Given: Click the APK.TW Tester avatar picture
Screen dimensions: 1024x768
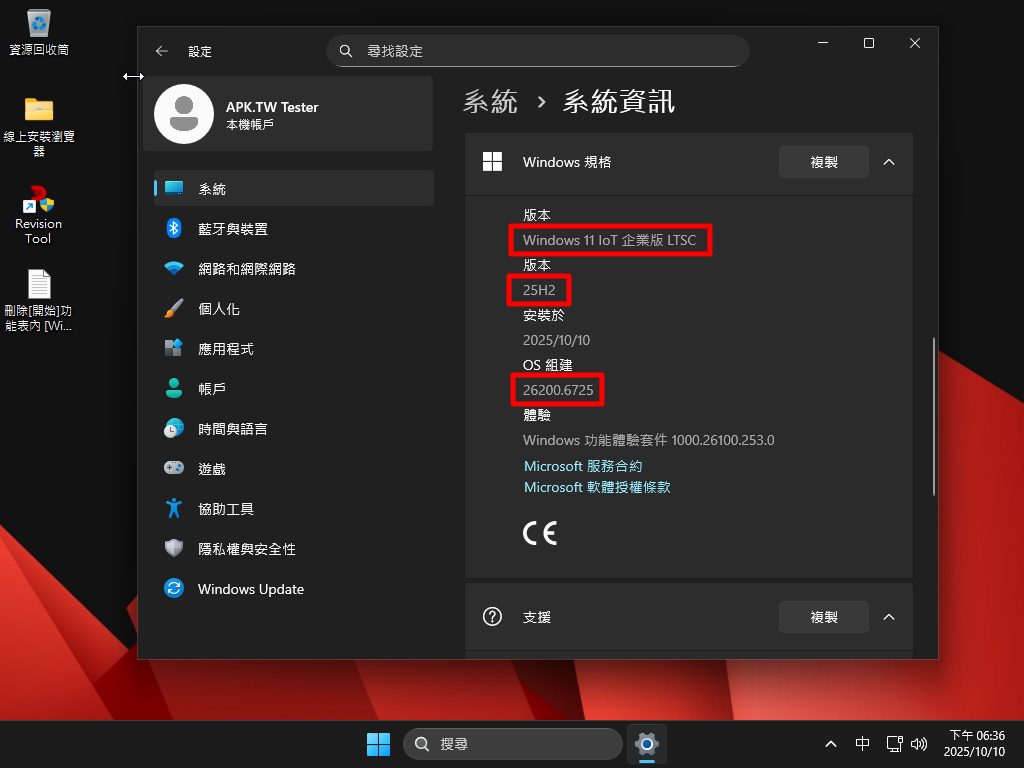Looking at the screenshot, I should [184, 114].
